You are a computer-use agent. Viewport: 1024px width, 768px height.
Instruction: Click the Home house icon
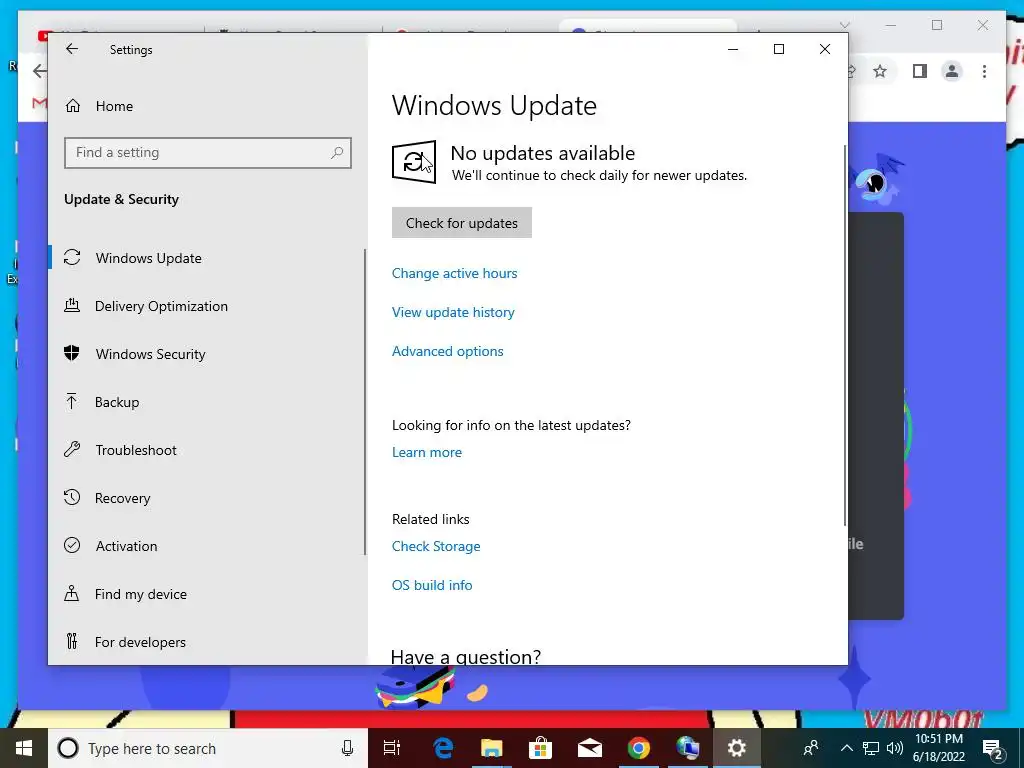72,106
